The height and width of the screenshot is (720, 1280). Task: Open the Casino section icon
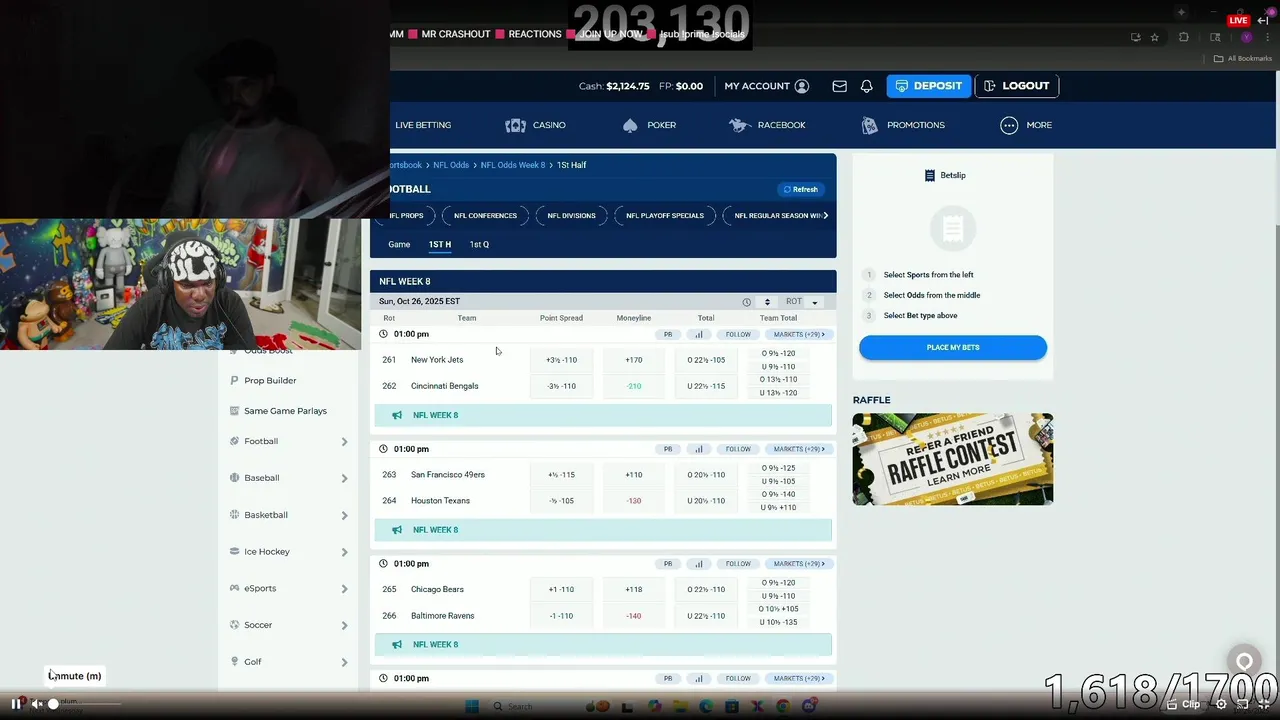pos(515,125)
